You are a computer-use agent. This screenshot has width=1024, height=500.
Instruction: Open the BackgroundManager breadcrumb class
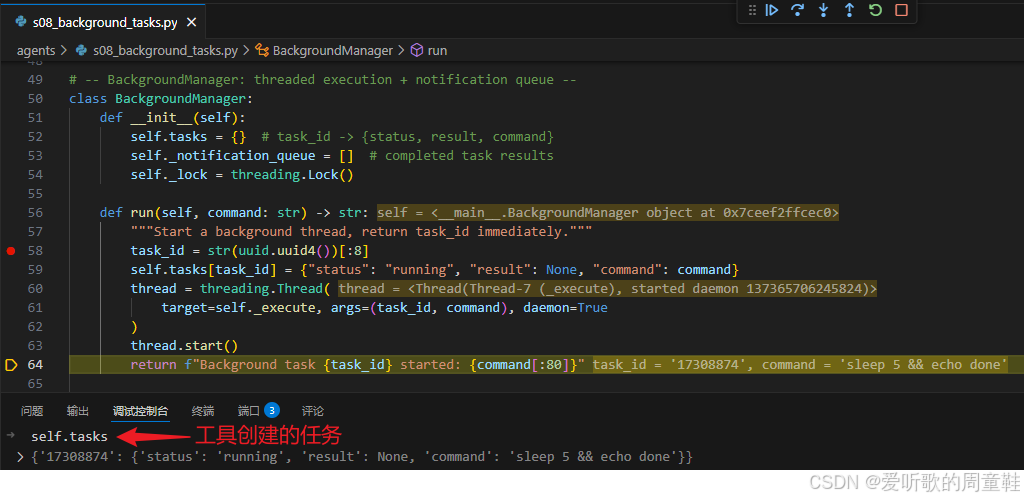(332, 50)
